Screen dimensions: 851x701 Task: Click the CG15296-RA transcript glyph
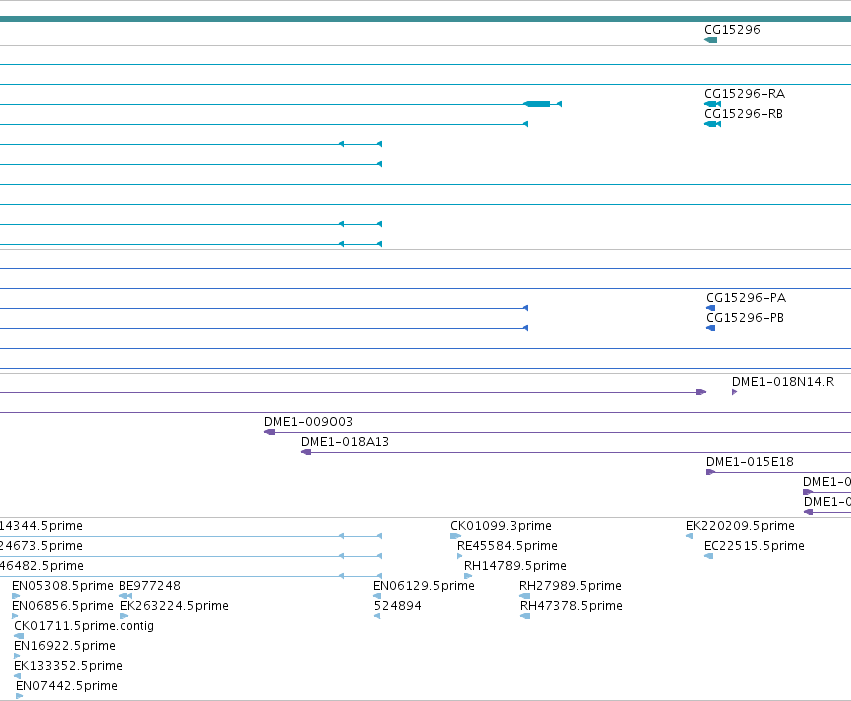713,104
